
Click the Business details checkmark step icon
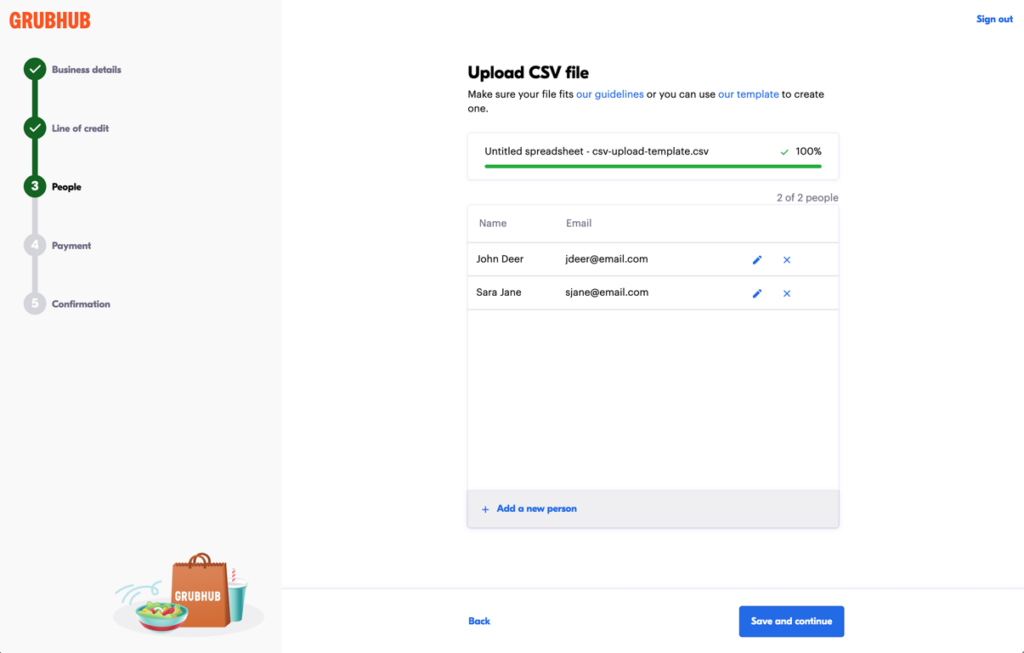coord(35,70)
